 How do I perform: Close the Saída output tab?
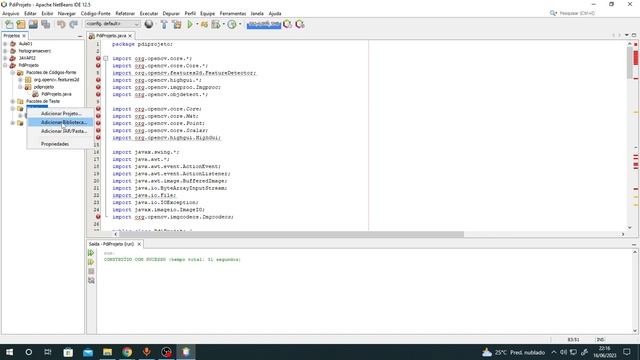tap(139, 244)
